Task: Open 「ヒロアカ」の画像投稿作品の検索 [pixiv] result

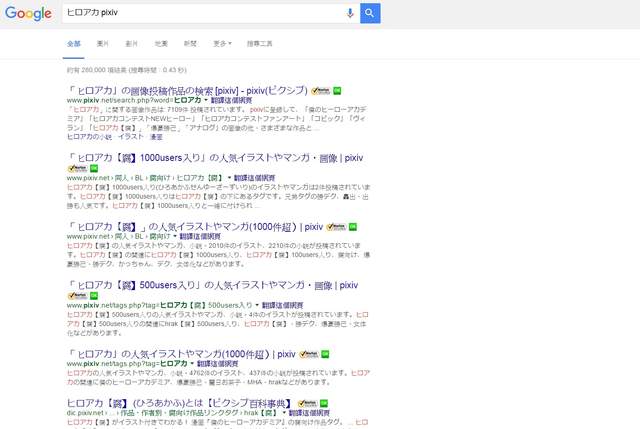Action: click(187, 90)
